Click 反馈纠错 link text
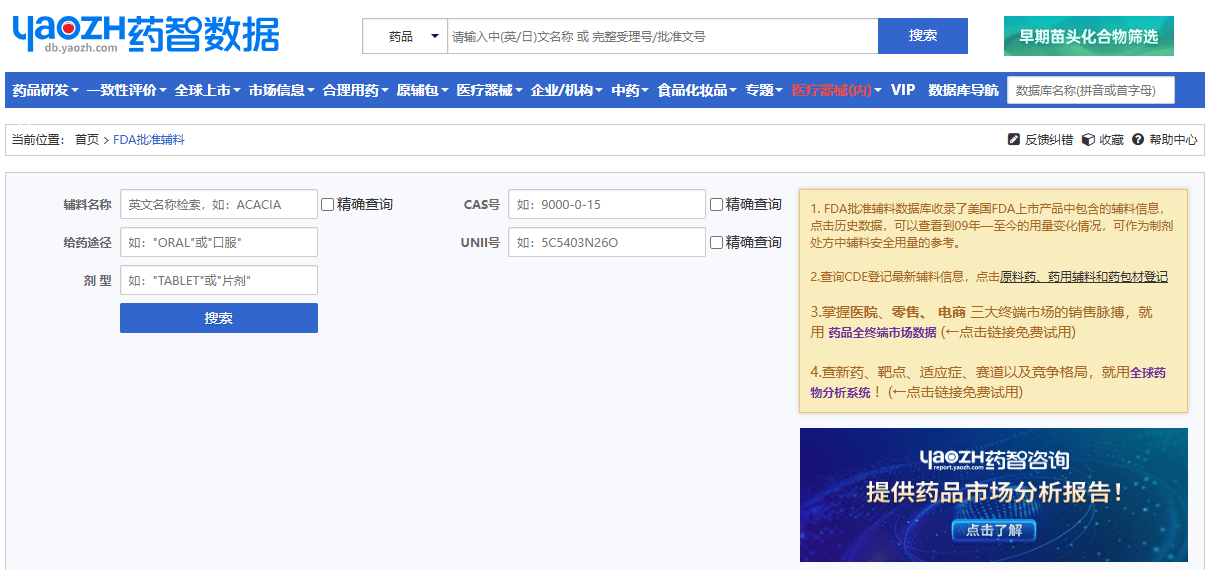This screenshot has width=1207, height=570. point(1049,140)
